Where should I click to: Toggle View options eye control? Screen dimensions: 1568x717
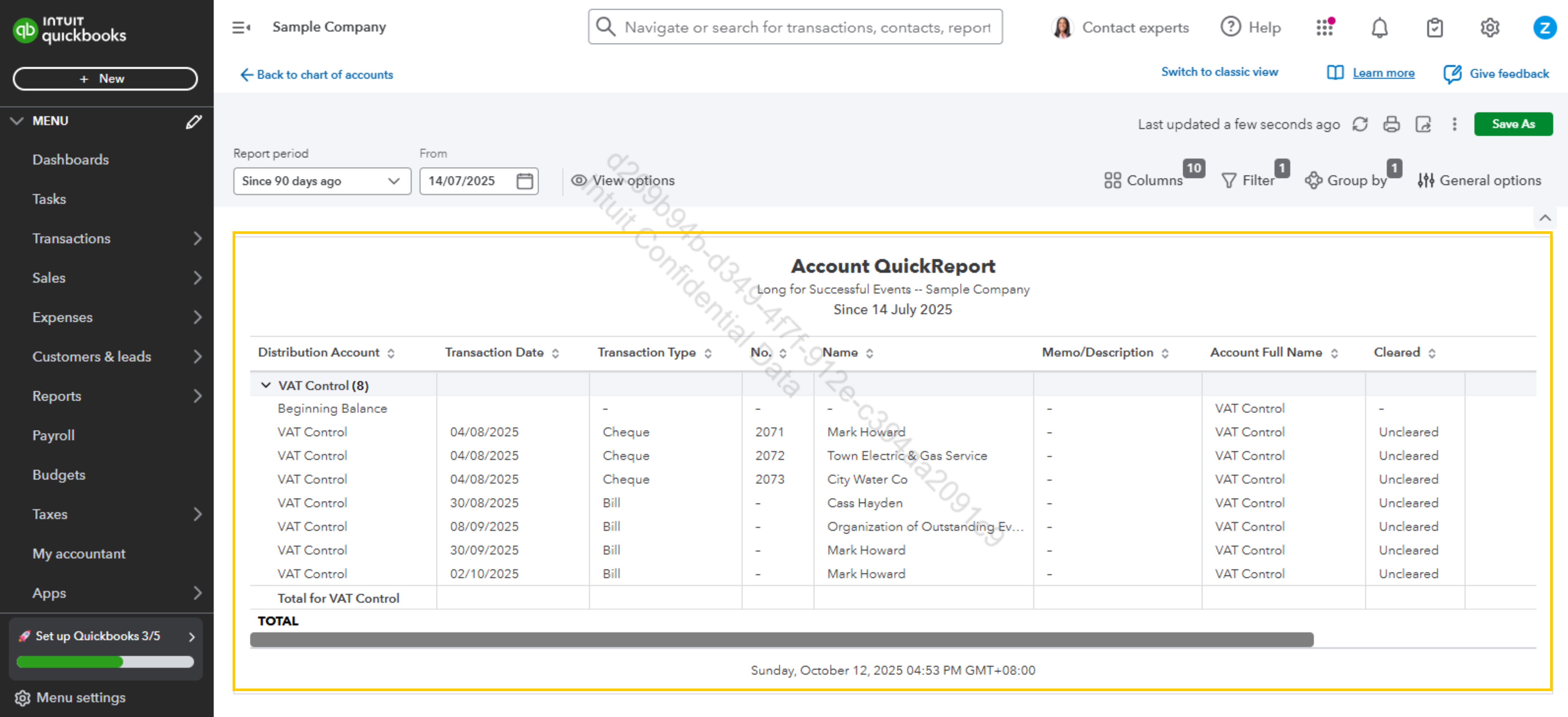(x=623, y=180)
